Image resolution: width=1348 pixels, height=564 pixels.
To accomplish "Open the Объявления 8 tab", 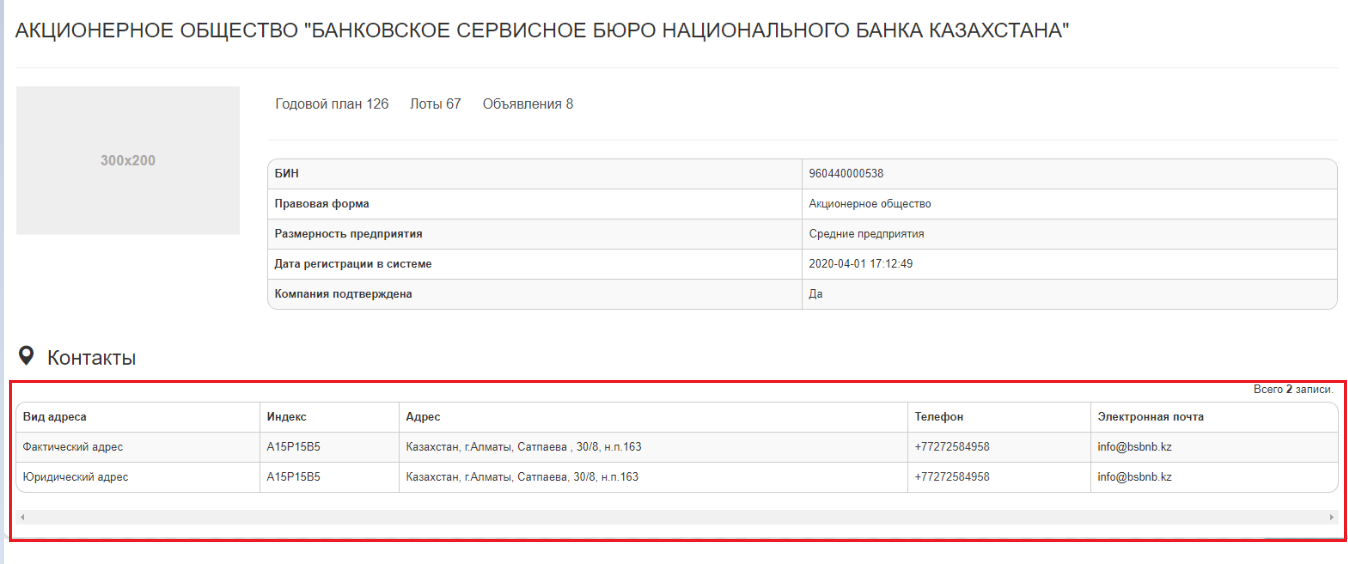I will (527, 104).
